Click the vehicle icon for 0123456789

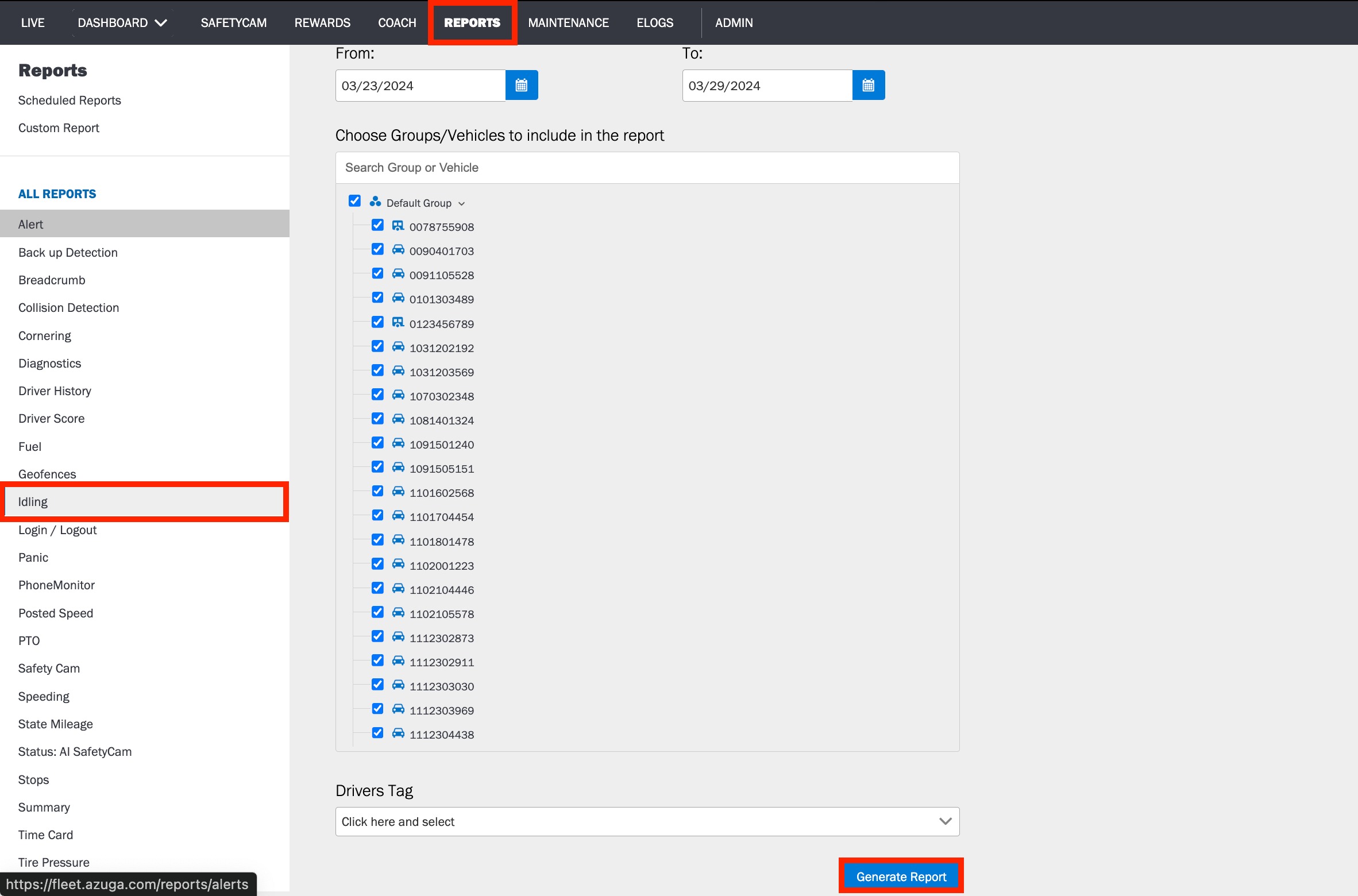(398, 323)
